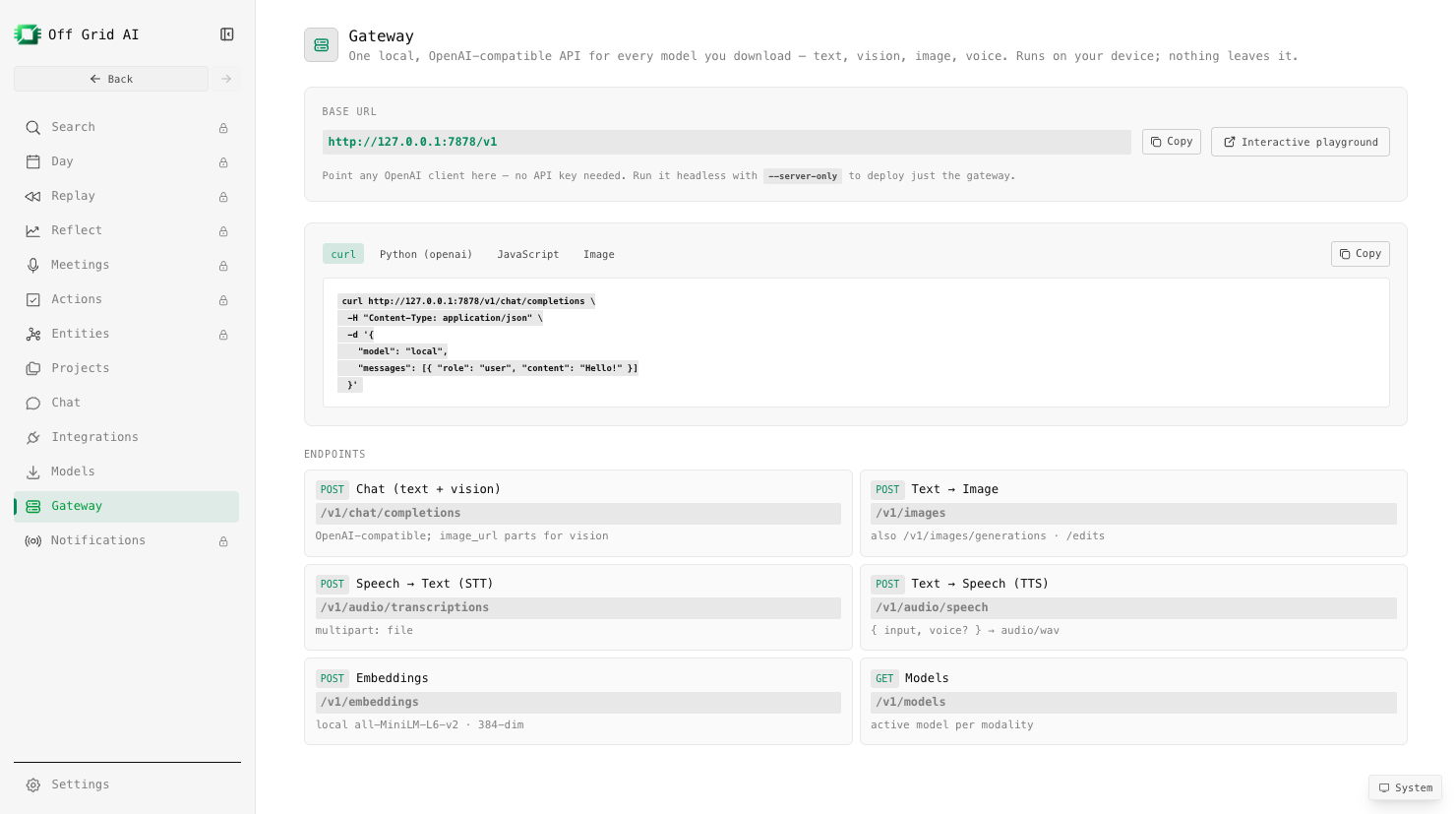The width and height of the screenshot is (1456, 814).
Task: Click the lock icon beside Actions
Action: (223, 300)
